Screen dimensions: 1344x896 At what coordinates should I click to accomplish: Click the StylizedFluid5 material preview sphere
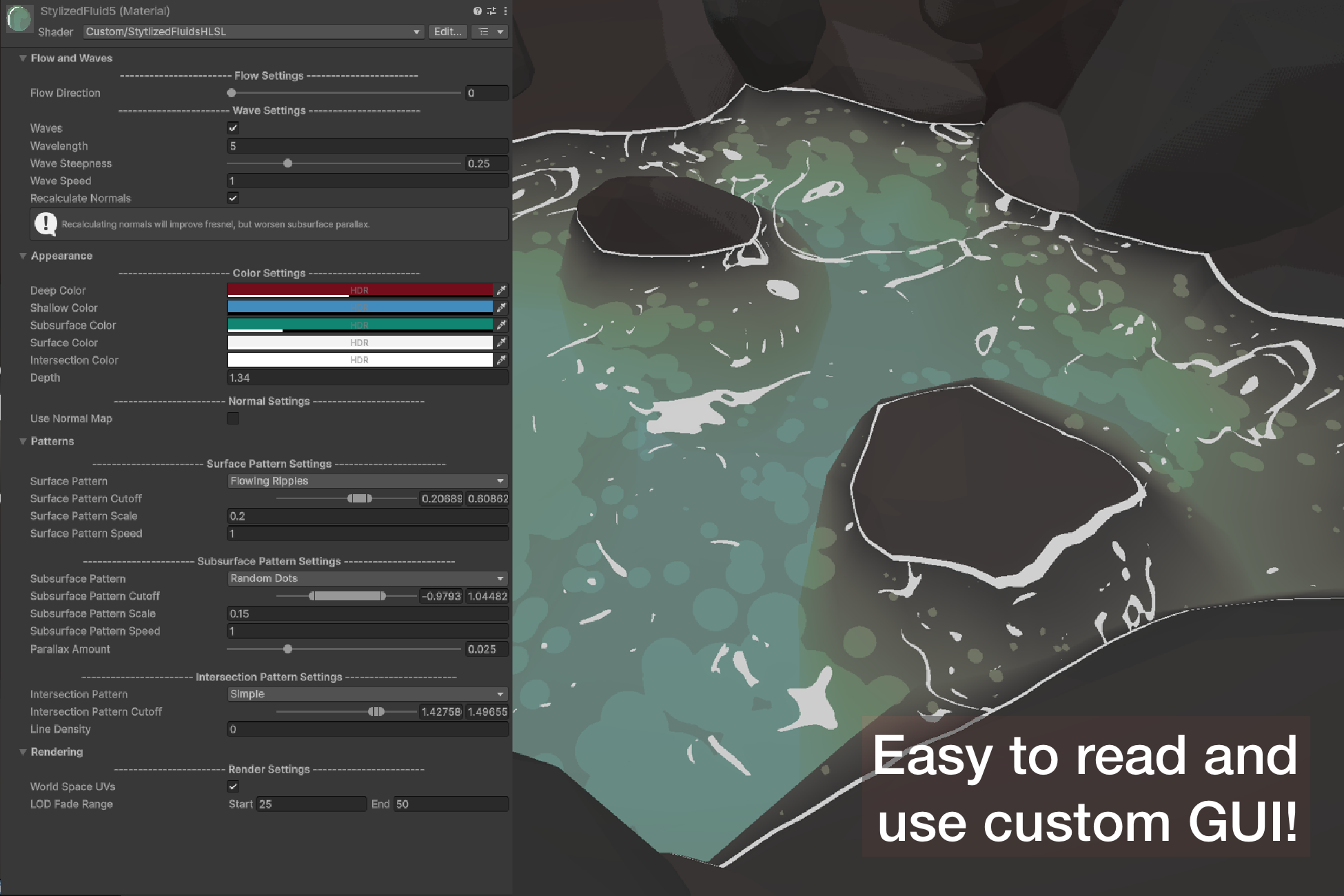point(19,19)
